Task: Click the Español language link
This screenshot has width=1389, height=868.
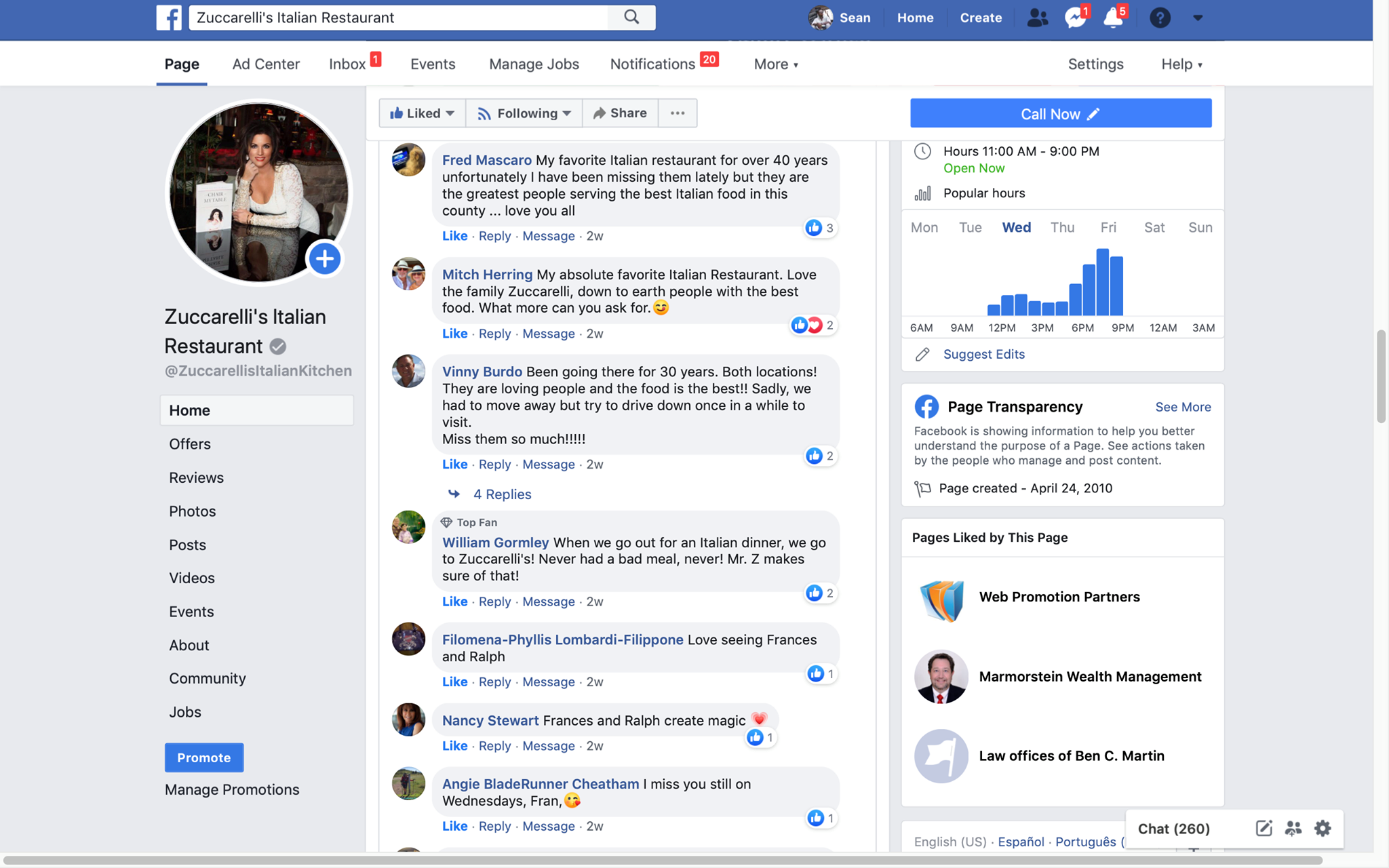Action: pos(1021,842)
